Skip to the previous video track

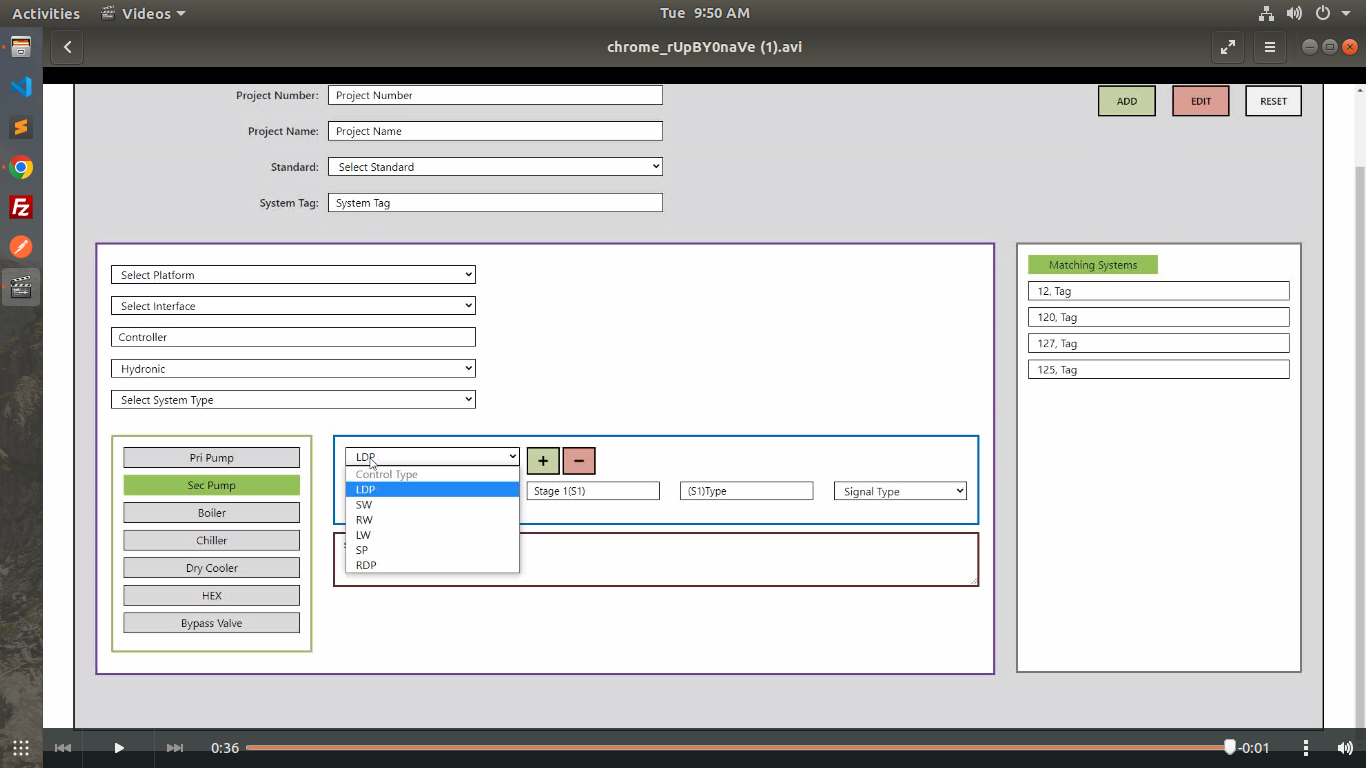click(x=63, y=747)
